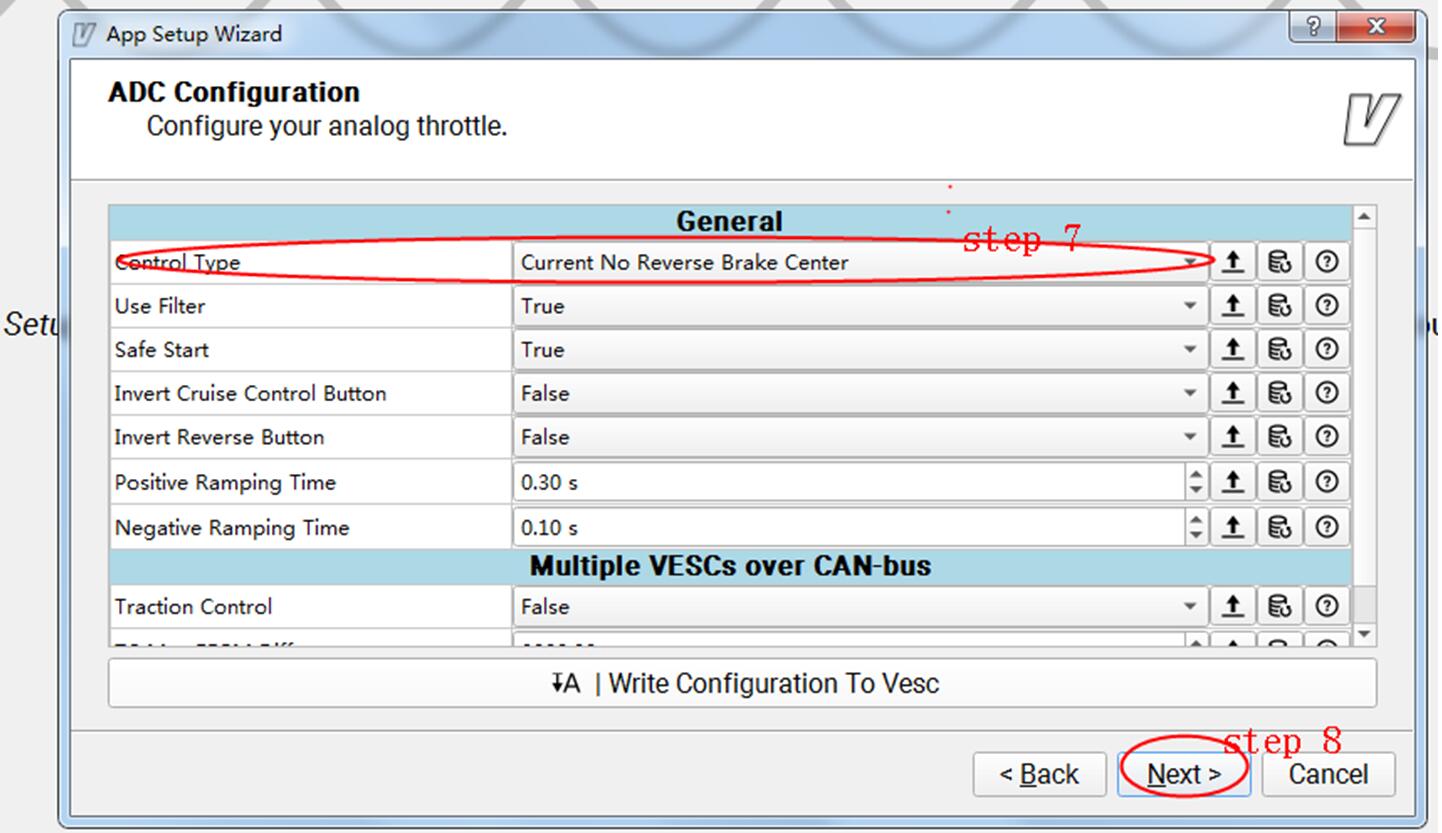Click read-default icon for Negative Ramping Time

pos(1279,527)
